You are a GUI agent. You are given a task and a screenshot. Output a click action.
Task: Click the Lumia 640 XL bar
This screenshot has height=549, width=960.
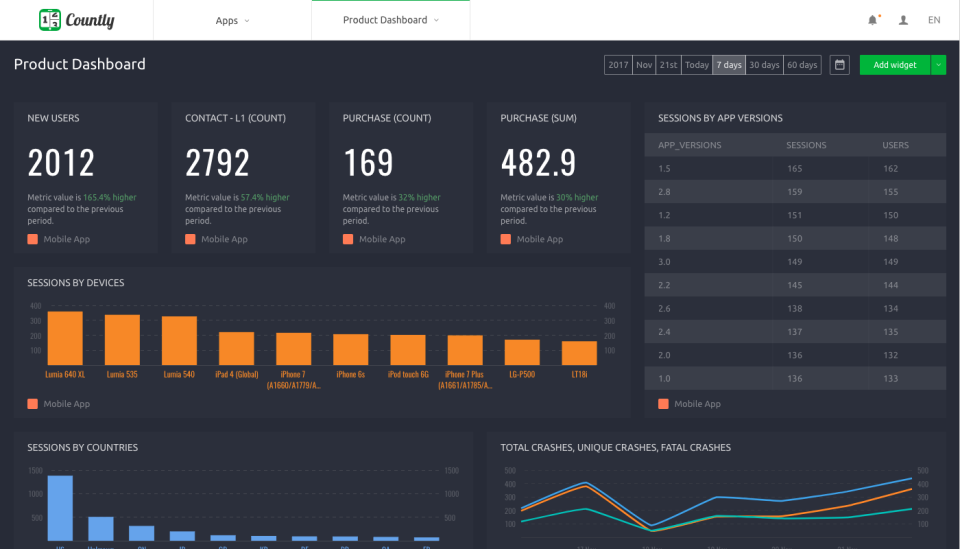[x=65, y=338]
